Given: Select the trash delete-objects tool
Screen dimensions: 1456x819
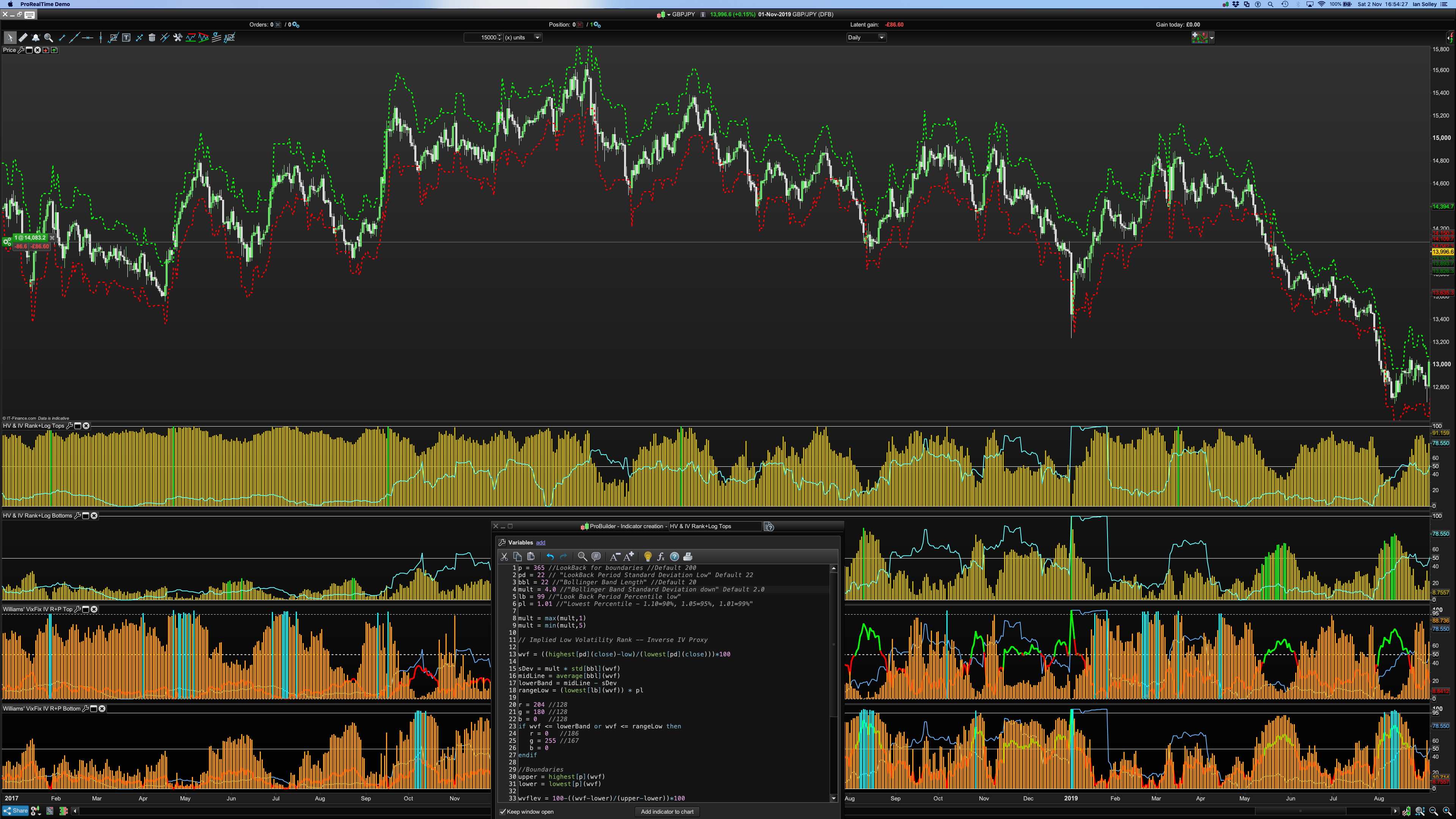Looking at the screenshot, I should pos(152,38).
